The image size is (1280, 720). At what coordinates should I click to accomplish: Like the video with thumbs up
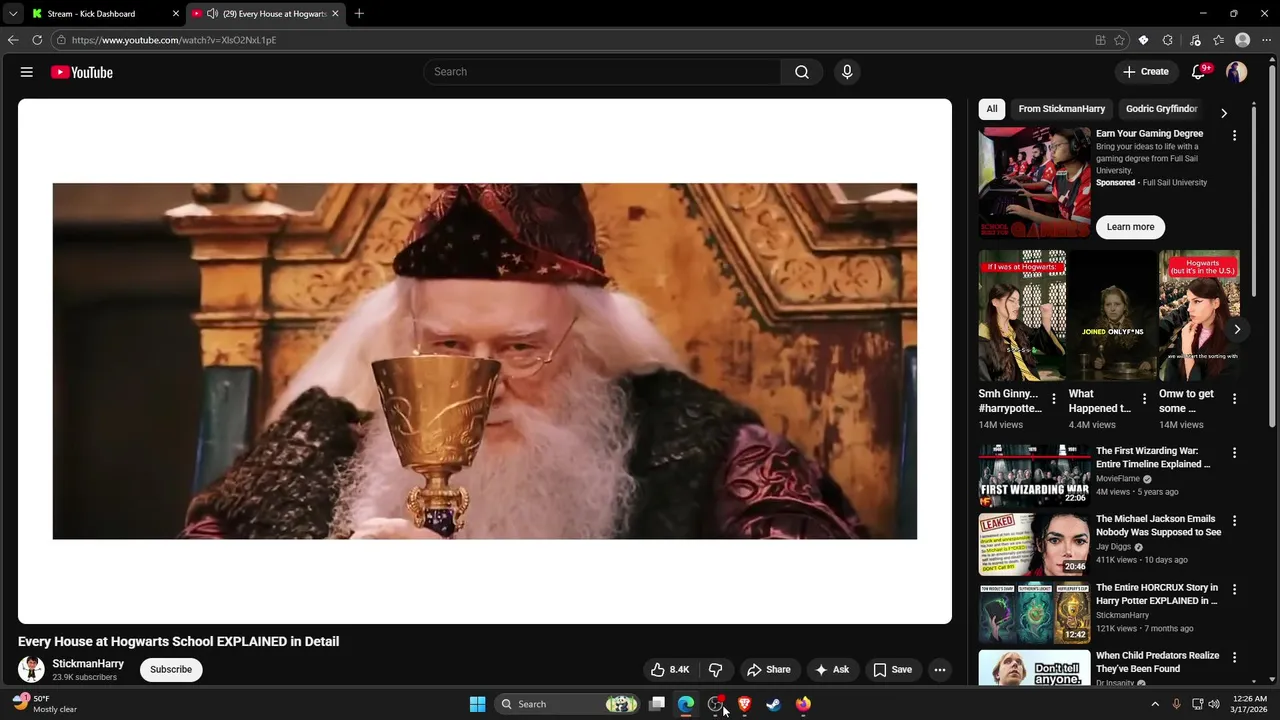click(x=670, y=670)
